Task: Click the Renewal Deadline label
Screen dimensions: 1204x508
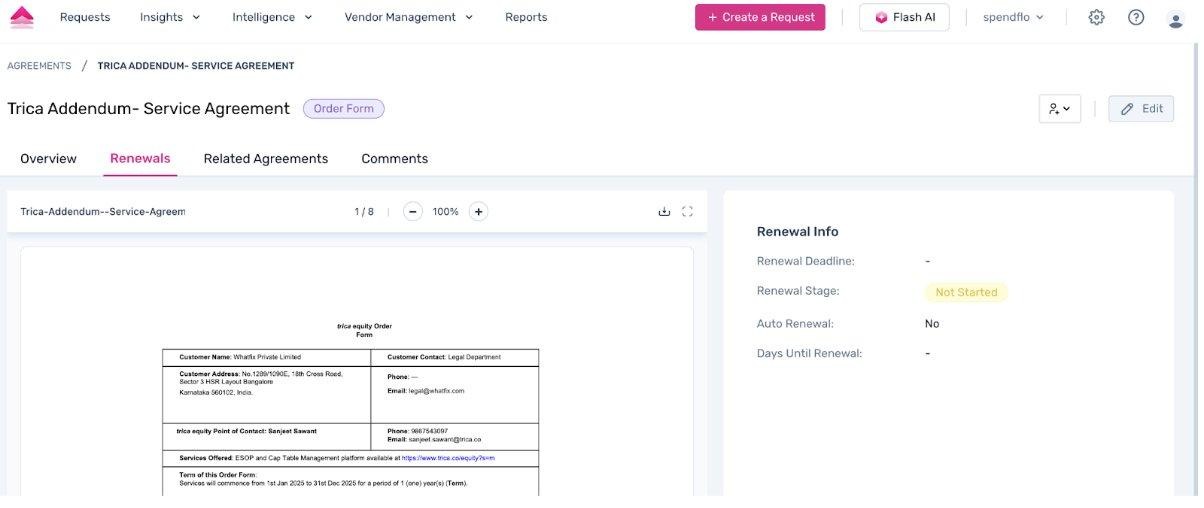Action: point(806,261)
